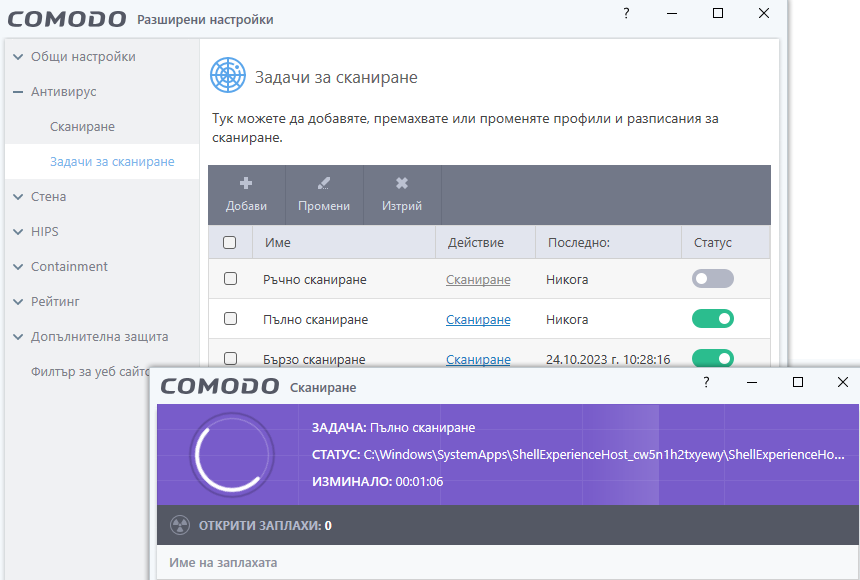Click Никога in the Пълно сканиране row
Image resolution: width=860 pixels, height=580 pixels.
567,319
